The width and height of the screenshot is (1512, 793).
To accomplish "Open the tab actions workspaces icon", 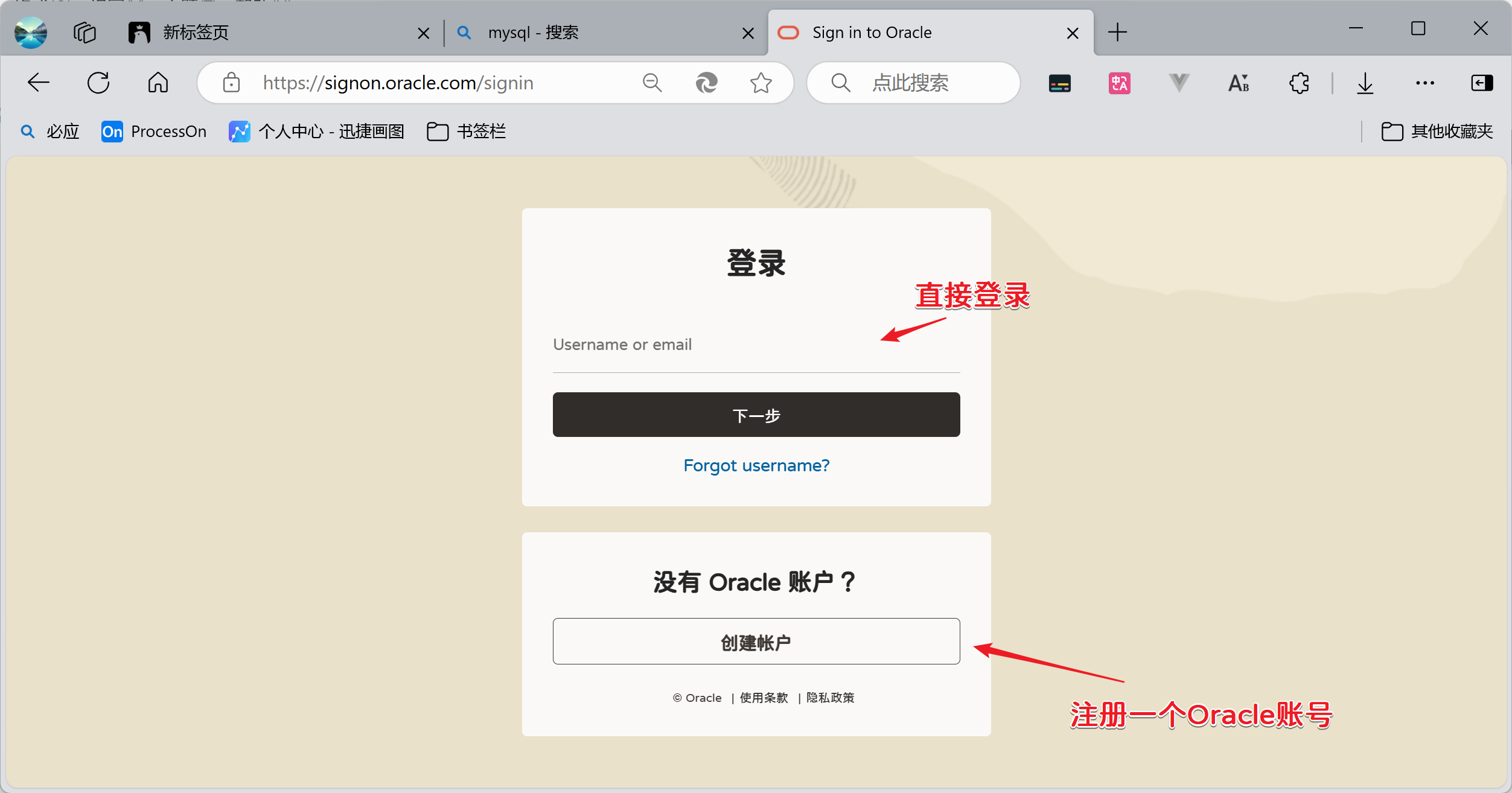I will coord(85,33).
